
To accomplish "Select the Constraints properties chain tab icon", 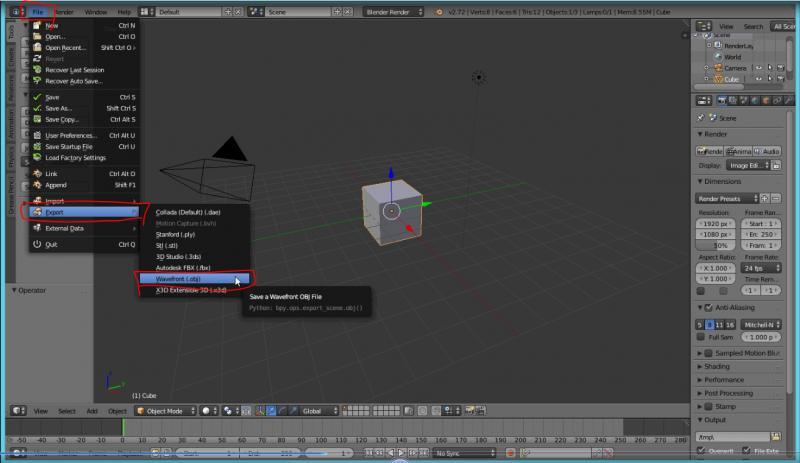I will pyautogui.click(x=777, y=101).
